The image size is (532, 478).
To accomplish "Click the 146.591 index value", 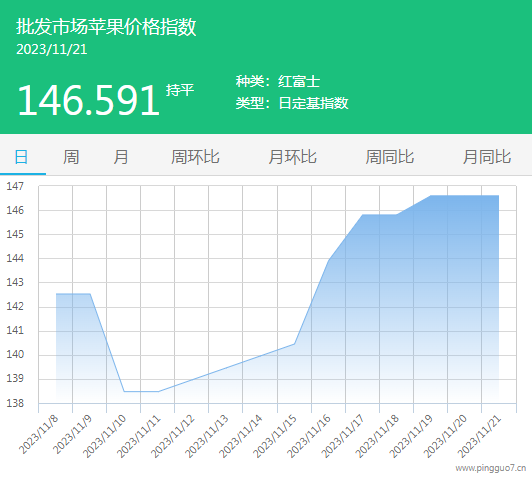I will tap(89, 100).
